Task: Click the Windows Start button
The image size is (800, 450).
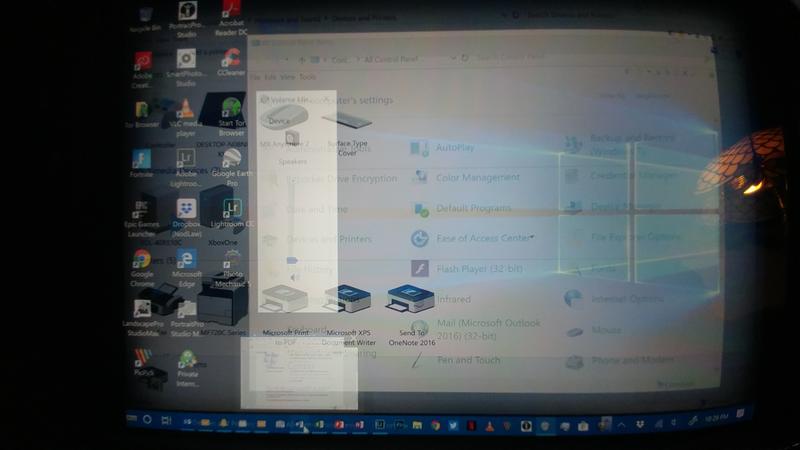Action: click(x=132, y=419)
